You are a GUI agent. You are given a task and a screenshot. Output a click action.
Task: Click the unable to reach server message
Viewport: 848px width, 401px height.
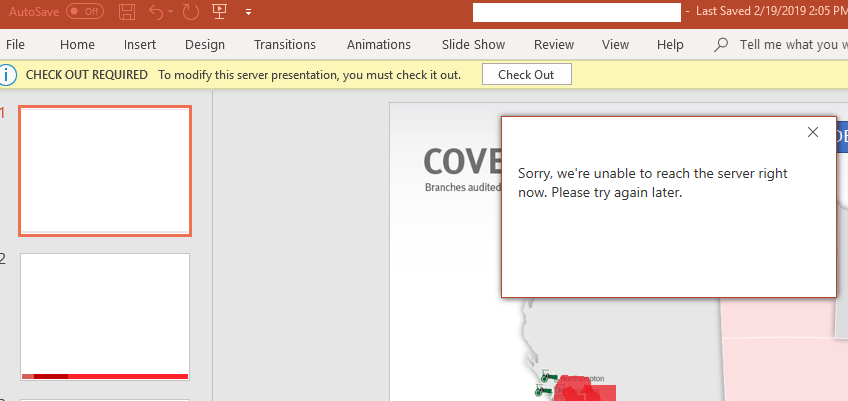point(653,183)
